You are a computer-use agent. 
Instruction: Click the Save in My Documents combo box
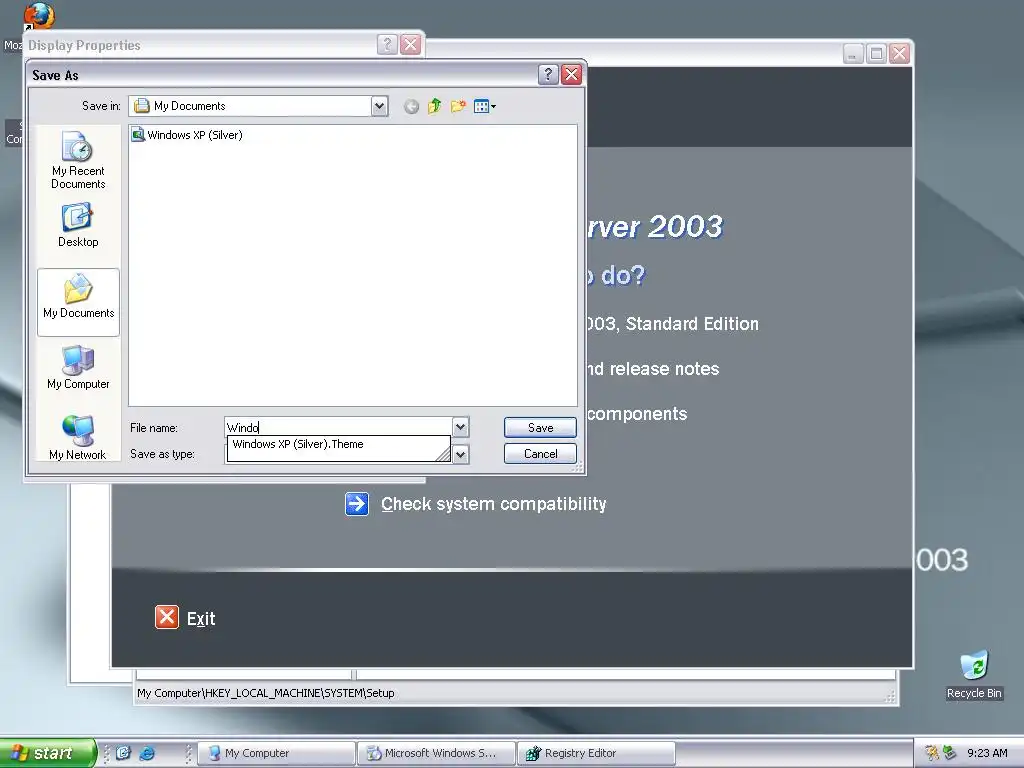(x=259, y=106)
